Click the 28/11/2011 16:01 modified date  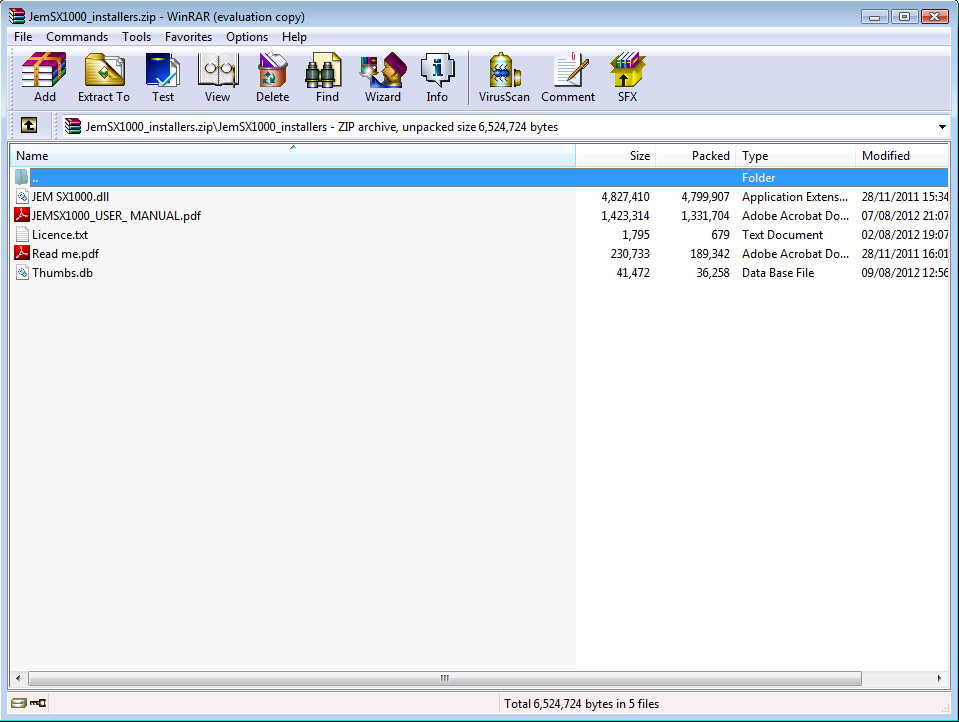pos(905,254)
